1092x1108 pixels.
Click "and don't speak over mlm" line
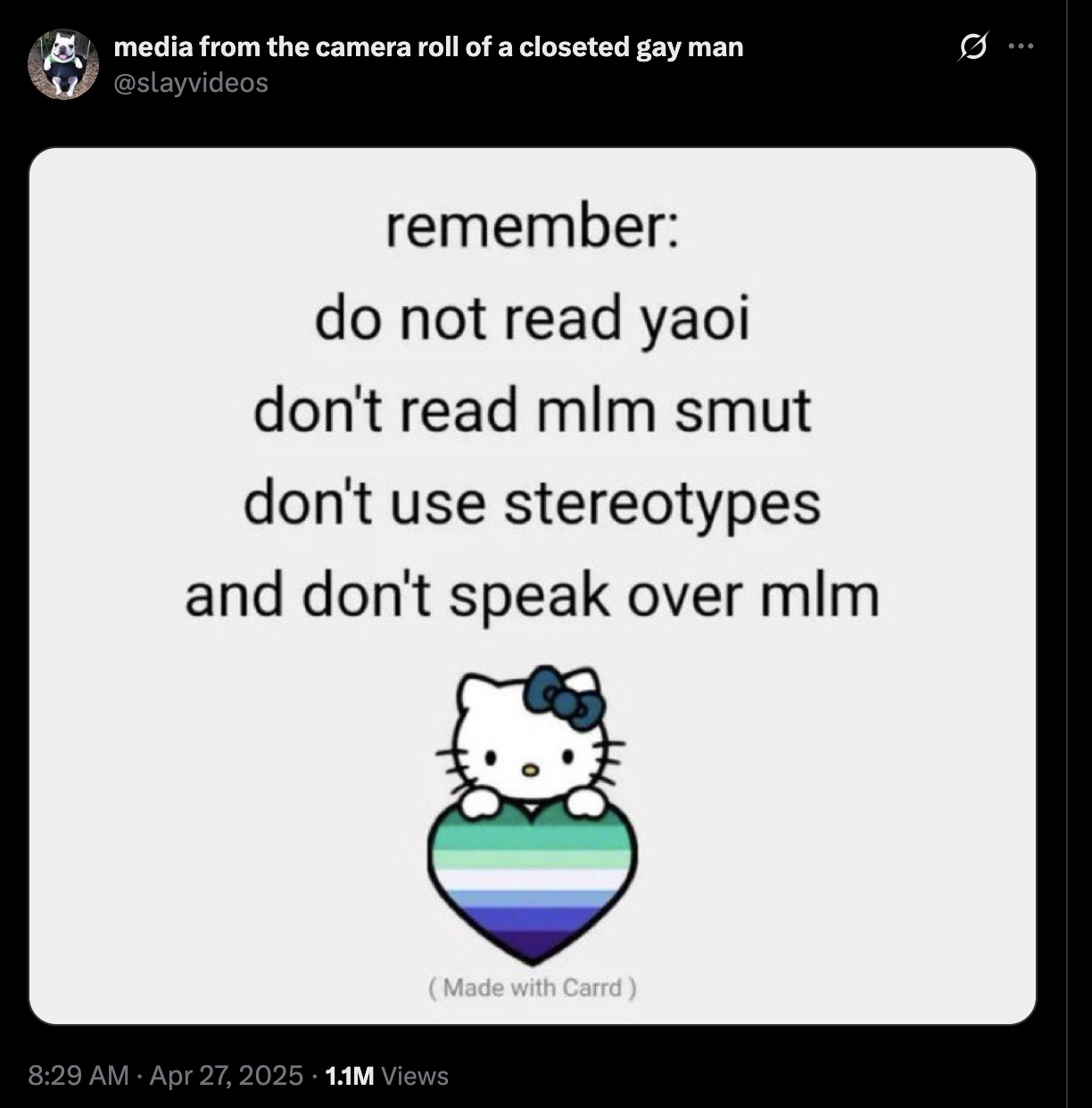tap(533, 596)
